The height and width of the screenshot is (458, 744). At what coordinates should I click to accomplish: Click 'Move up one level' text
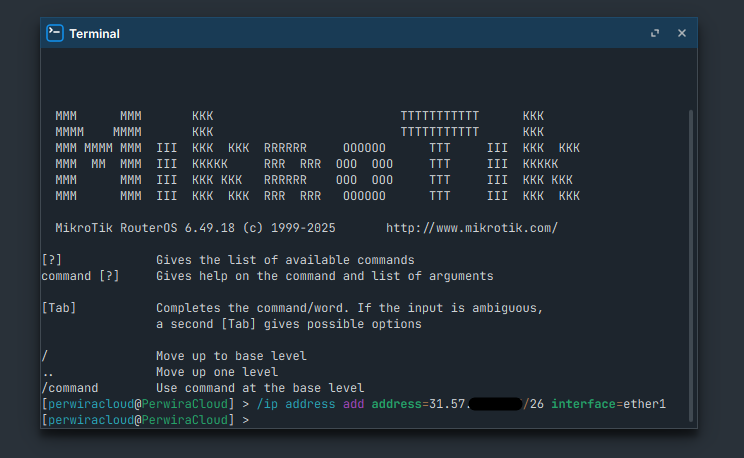pos(217,372)
